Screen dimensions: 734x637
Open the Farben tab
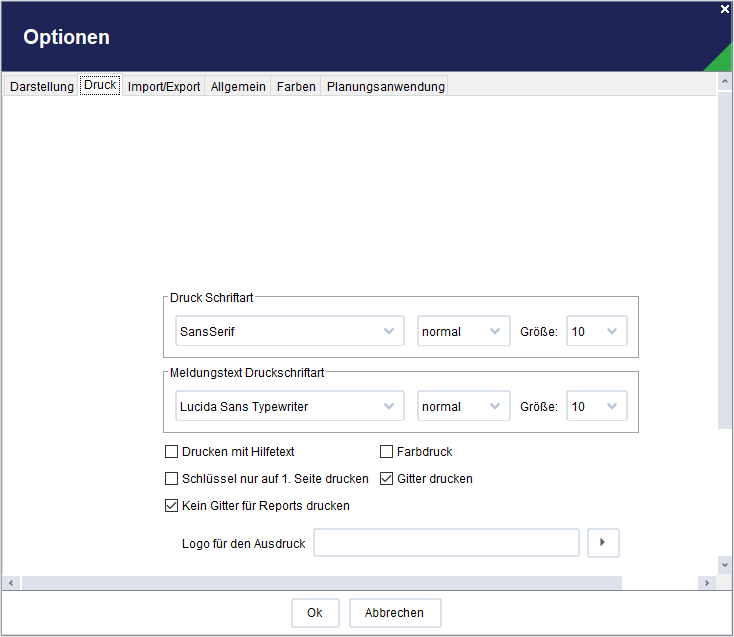(296, 87)
